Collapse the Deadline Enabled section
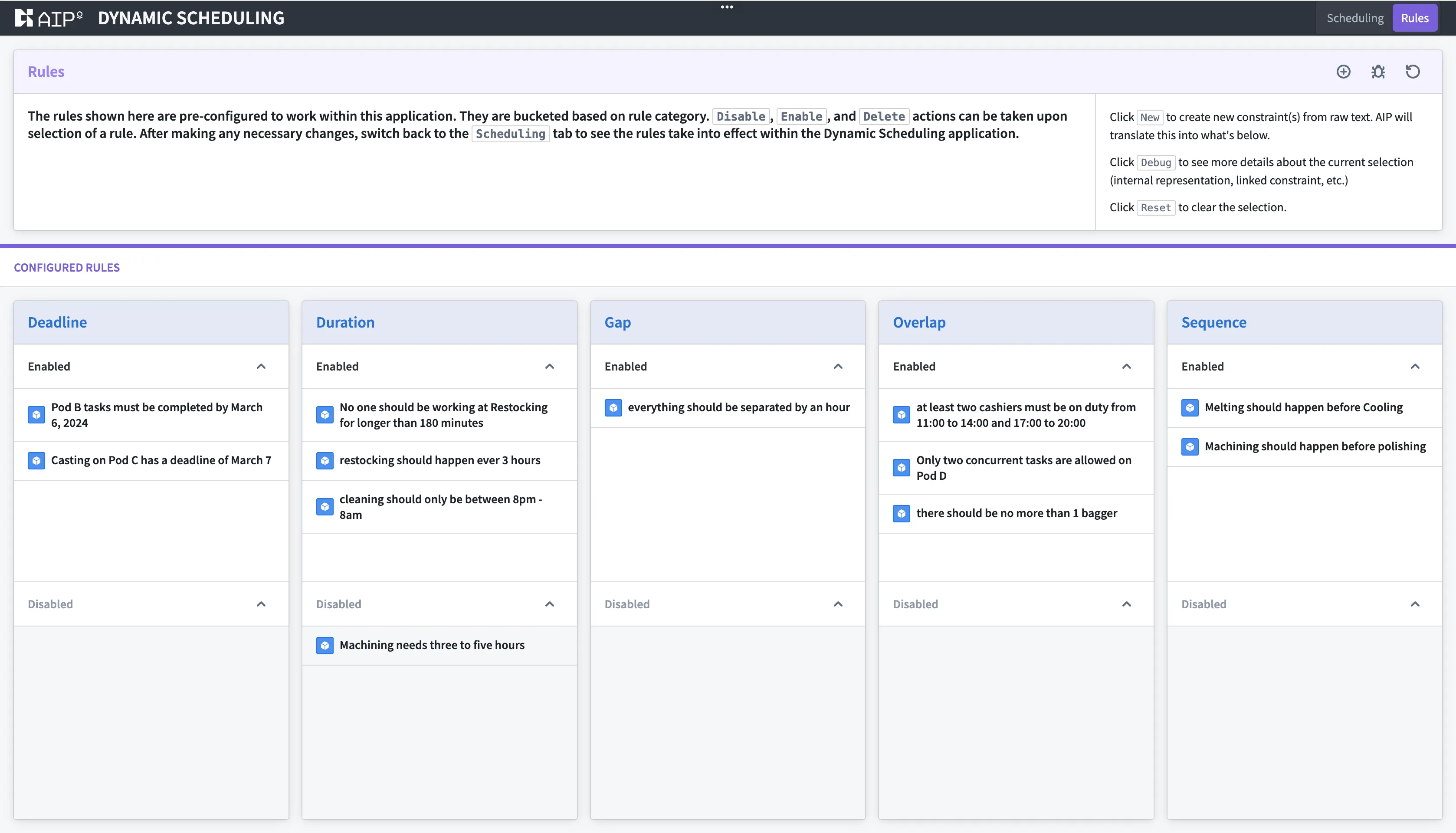Image resolution: width=1456 pixels, height=833 pixels. (261, 366)
